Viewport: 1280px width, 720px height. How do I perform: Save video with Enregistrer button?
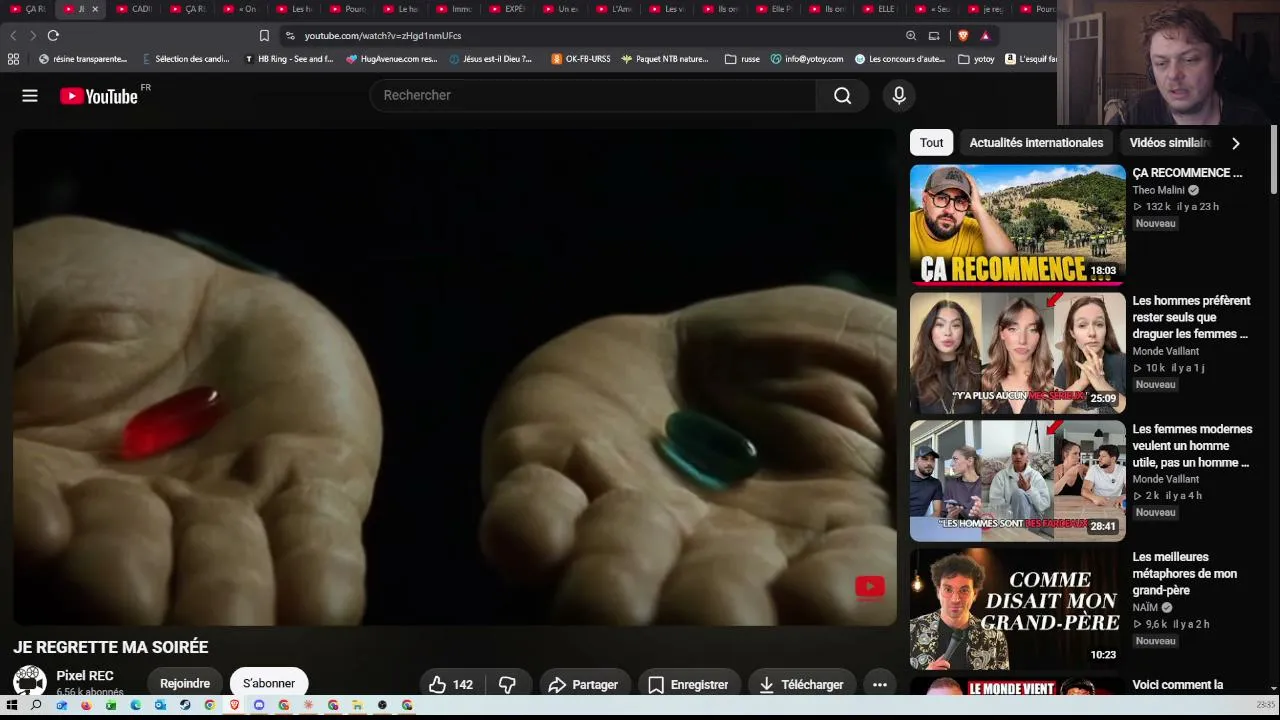(689, 685)
